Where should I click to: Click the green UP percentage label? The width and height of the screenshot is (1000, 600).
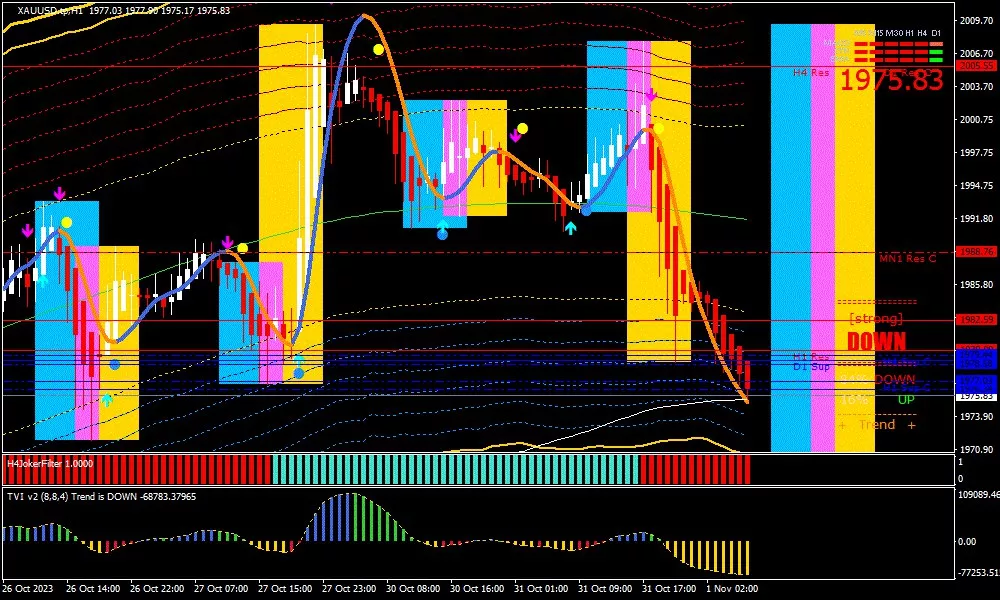click(906, 400)
